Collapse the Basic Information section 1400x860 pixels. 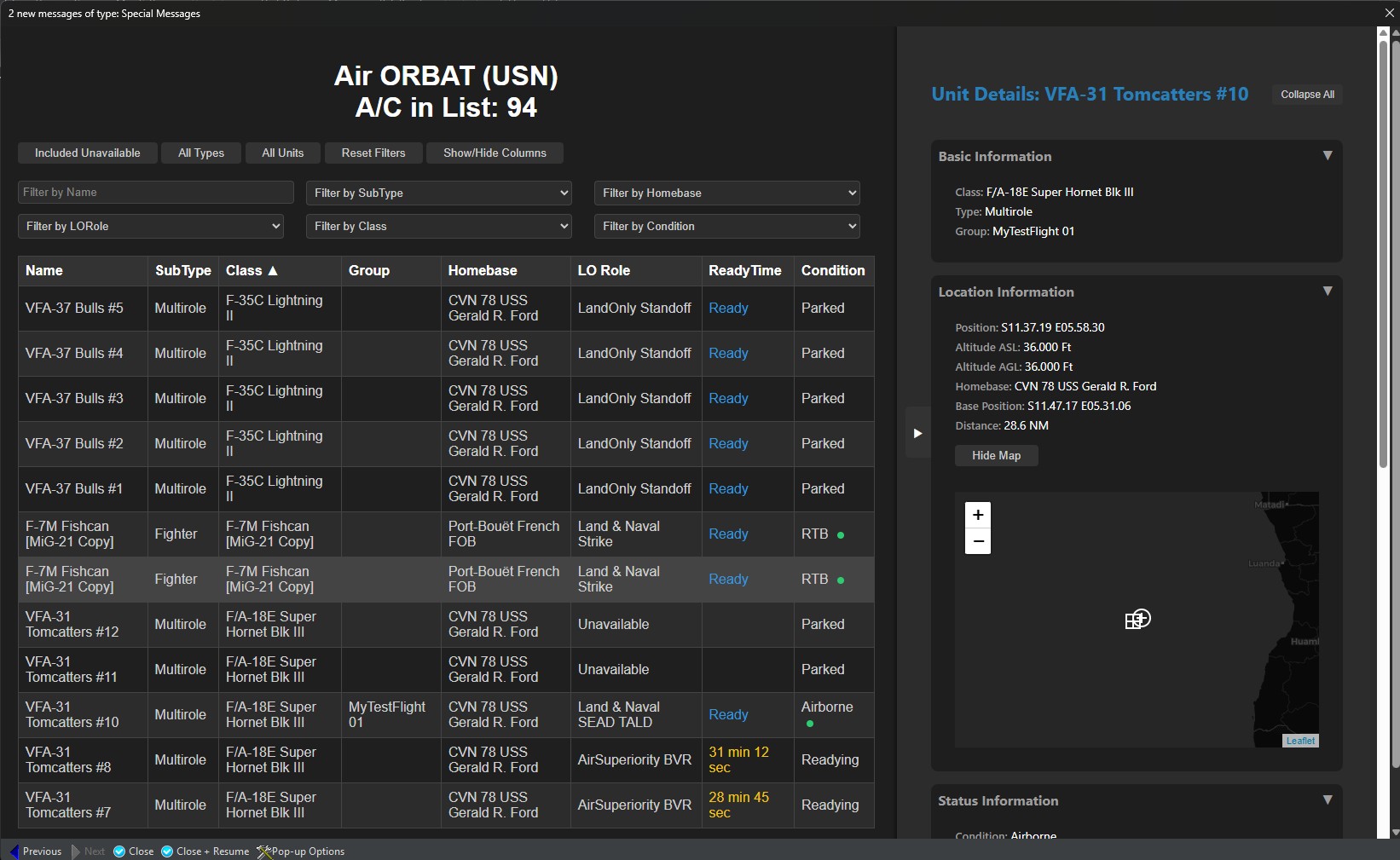point(1327,156)
